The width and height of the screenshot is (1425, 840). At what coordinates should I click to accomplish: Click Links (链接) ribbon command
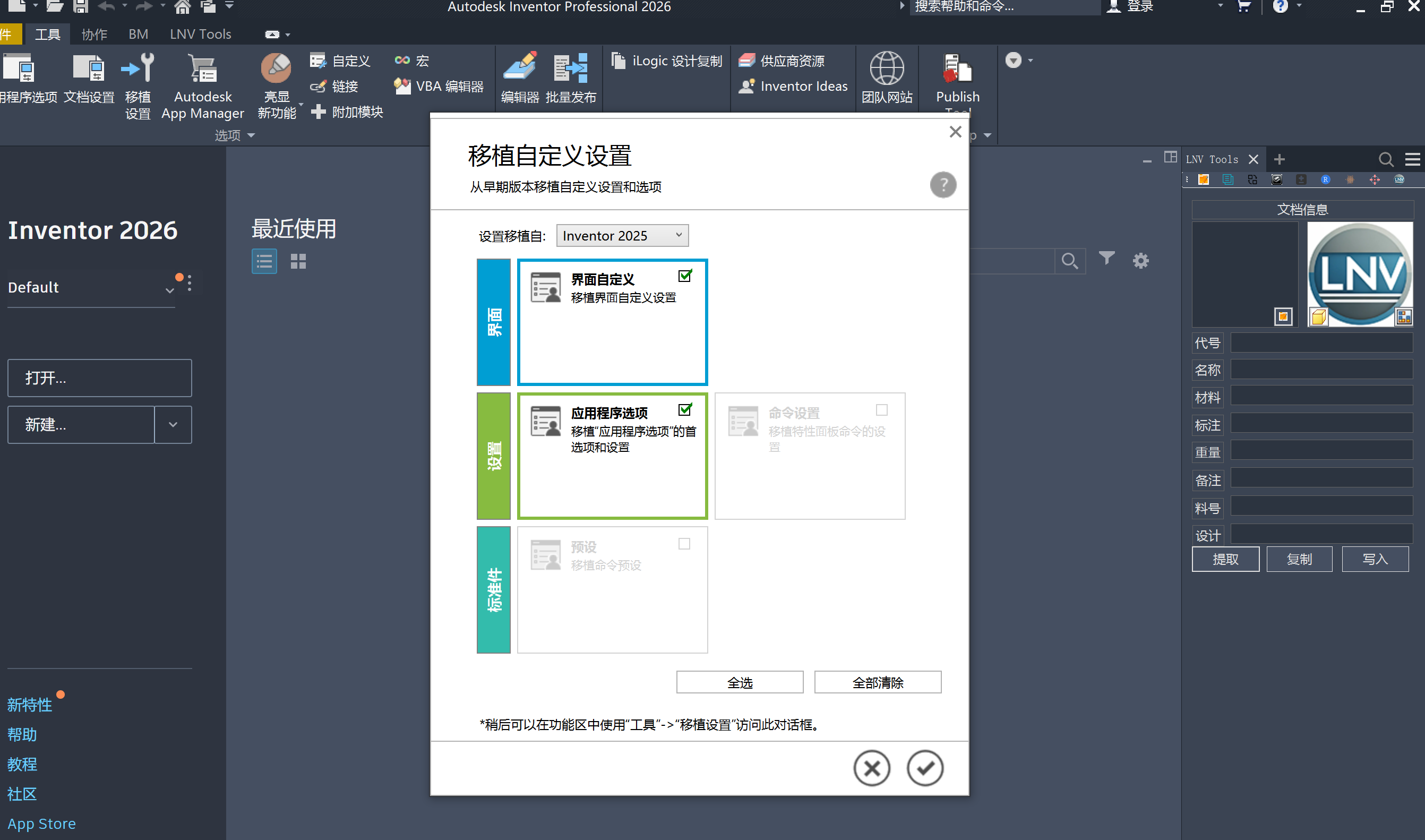334,86
